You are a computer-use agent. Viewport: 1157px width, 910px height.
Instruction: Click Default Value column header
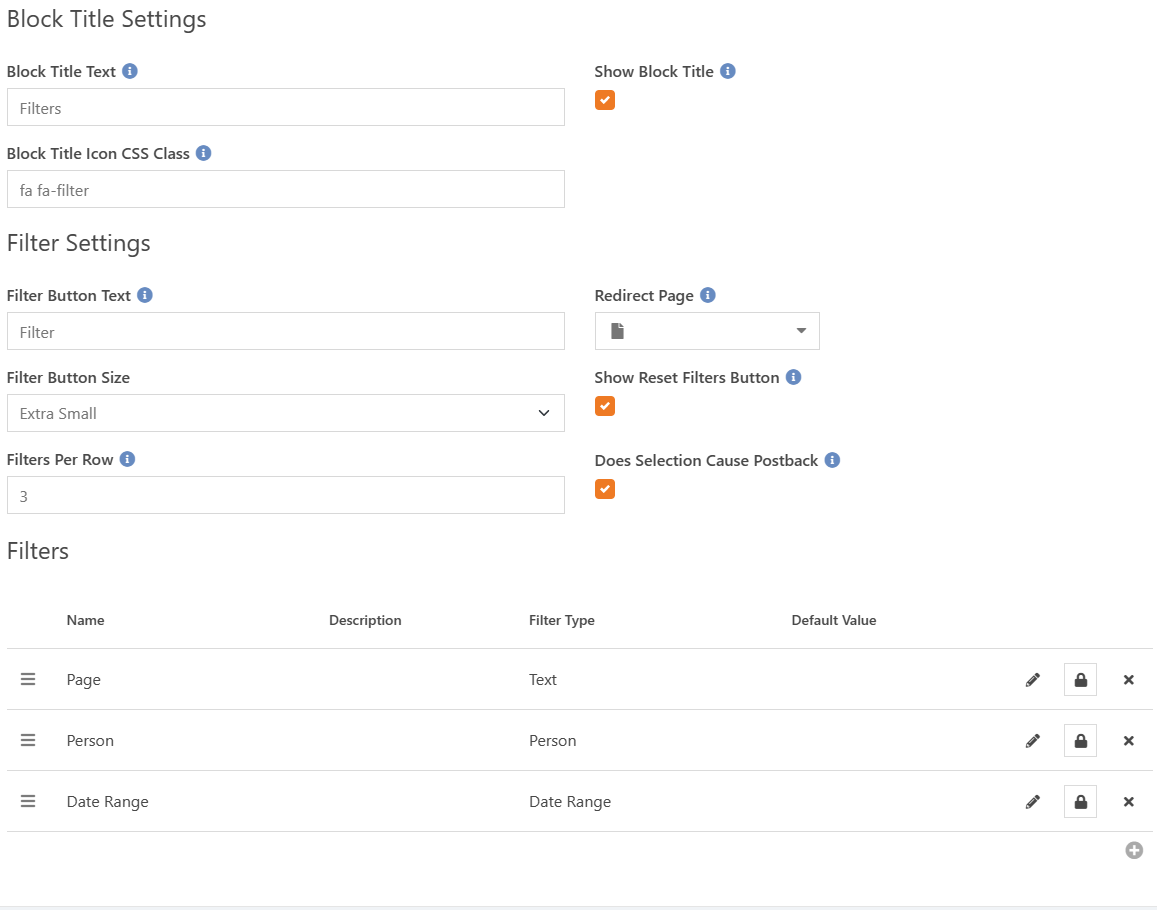(x=834, y=621)
